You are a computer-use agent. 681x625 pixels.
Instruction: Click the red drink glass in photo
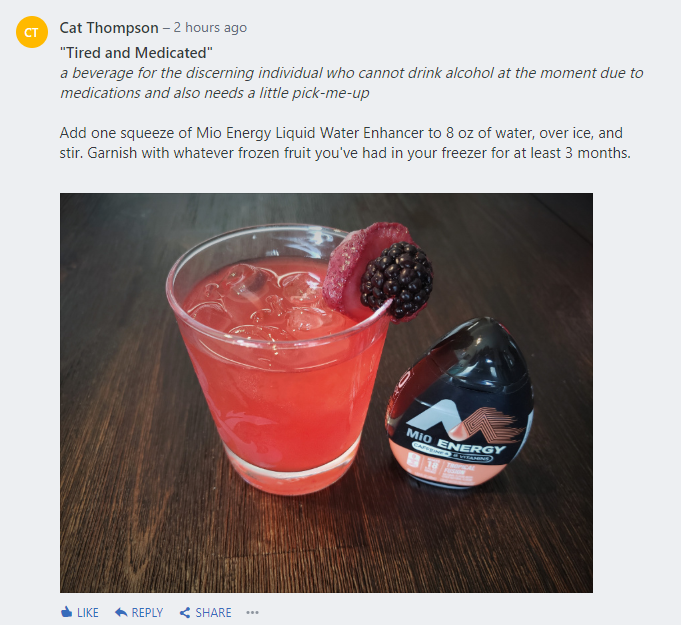click(x=278, y=360)
